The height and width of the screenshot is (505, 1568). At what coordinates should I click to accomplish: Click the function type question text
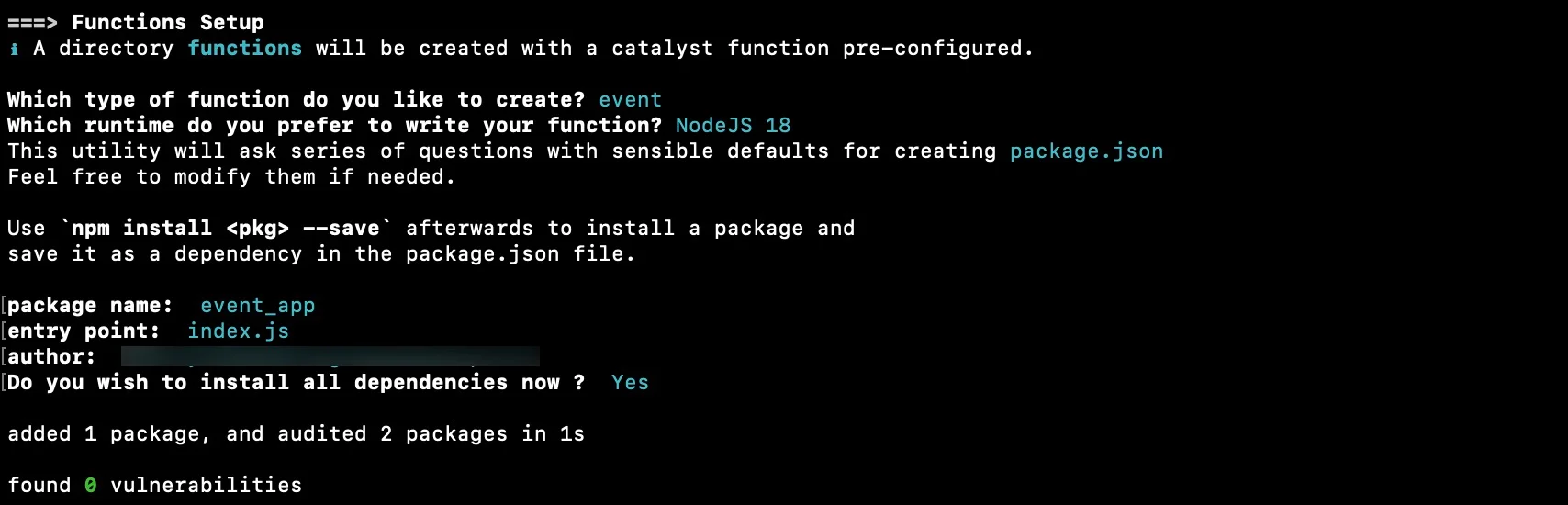pos(296,100)
